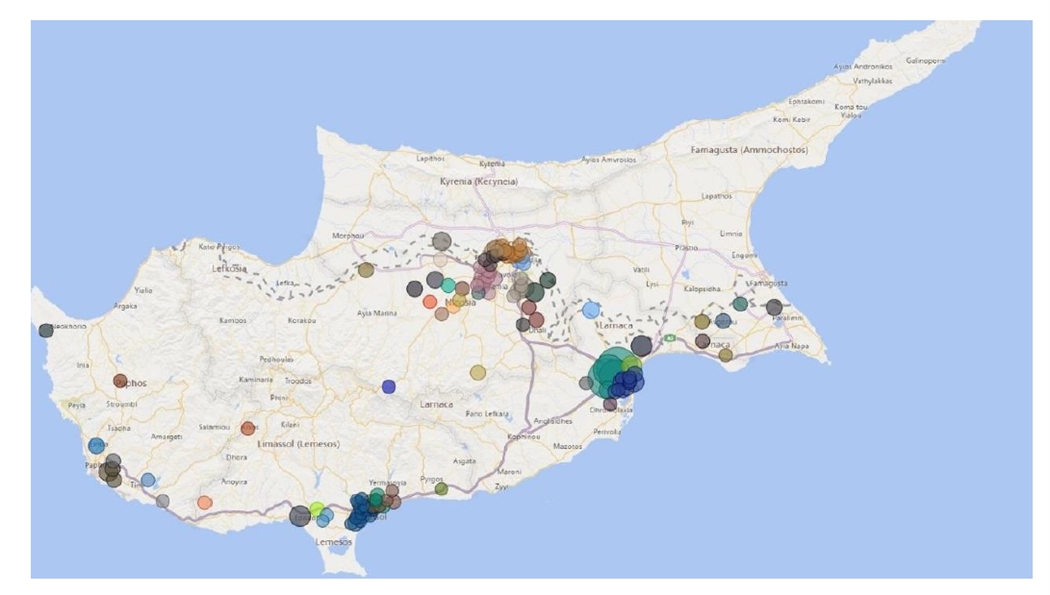Click the Kyrenia (Keryneia) district label
This screenshot has width=1050, height=595.
481,182
